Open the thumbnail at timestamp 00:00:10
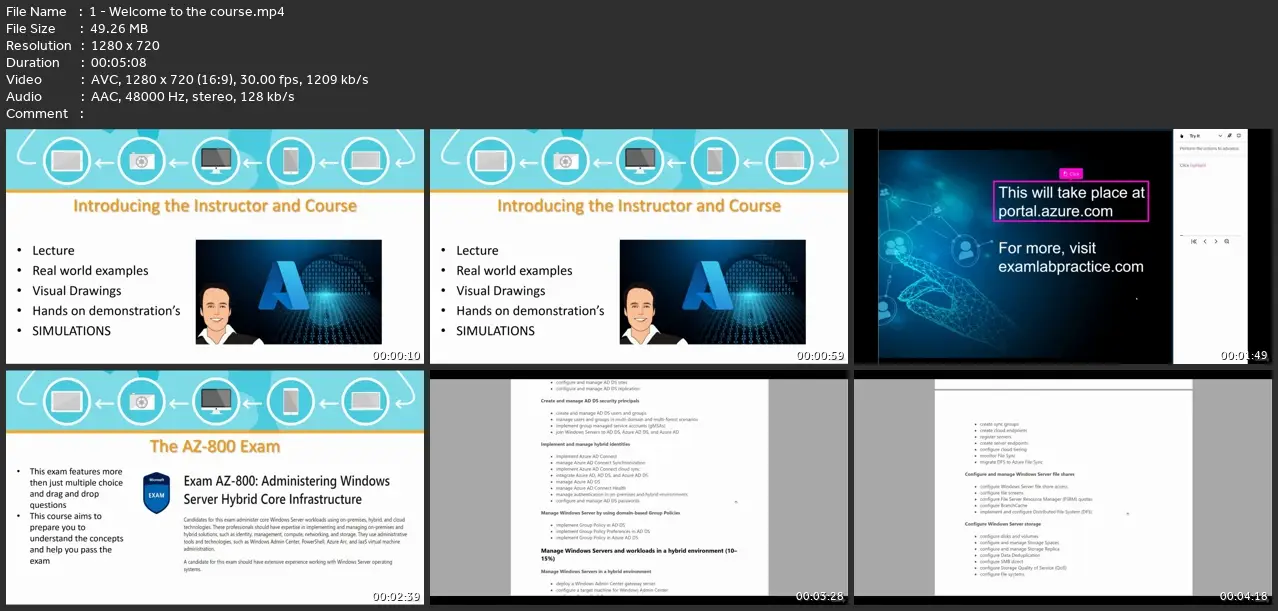Viewport: 1278px width, 611px height. pos(215,246)
